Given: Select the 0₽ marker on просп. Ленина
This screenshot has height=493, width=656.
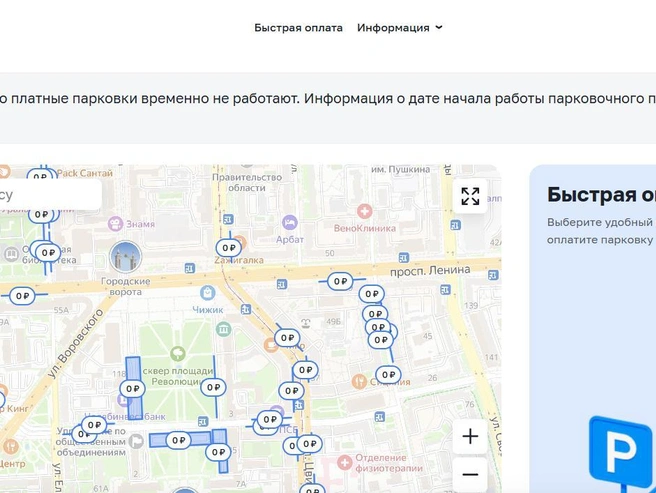Looking at the screenshot, I should [x=340, y=281].
